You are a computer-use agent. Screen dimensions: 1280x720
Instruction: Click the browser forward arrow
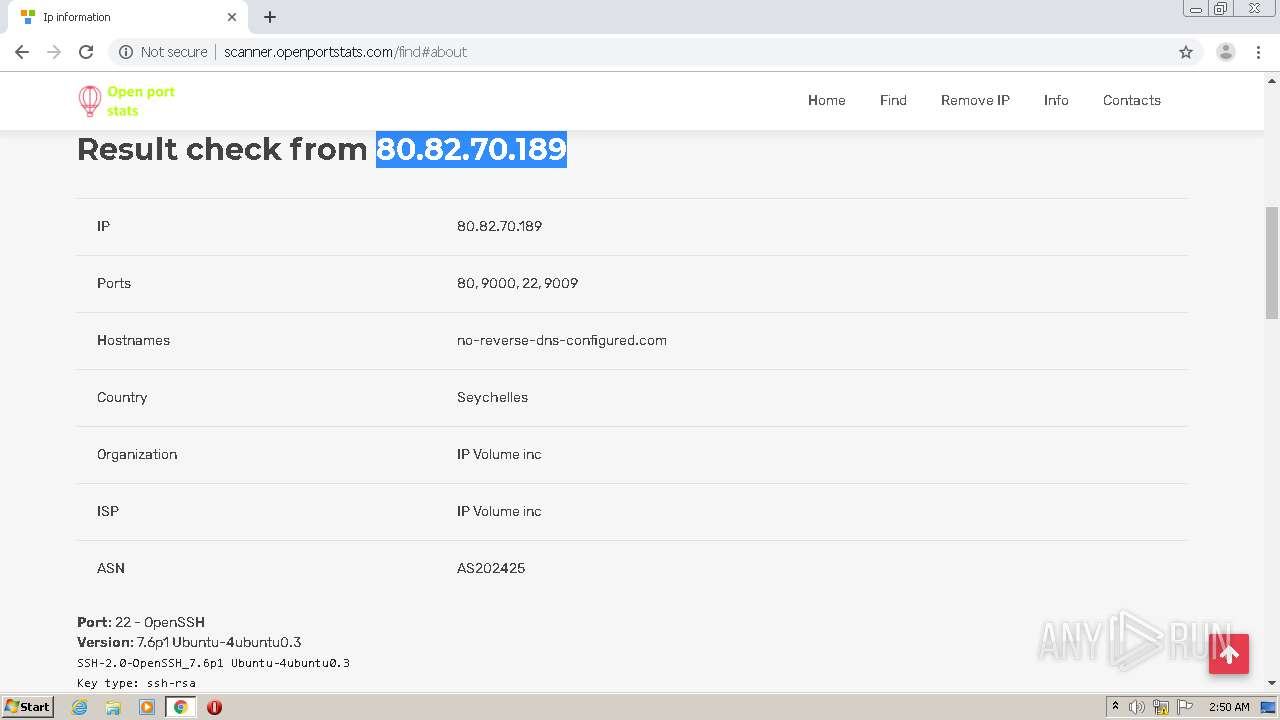click(54, 52)
